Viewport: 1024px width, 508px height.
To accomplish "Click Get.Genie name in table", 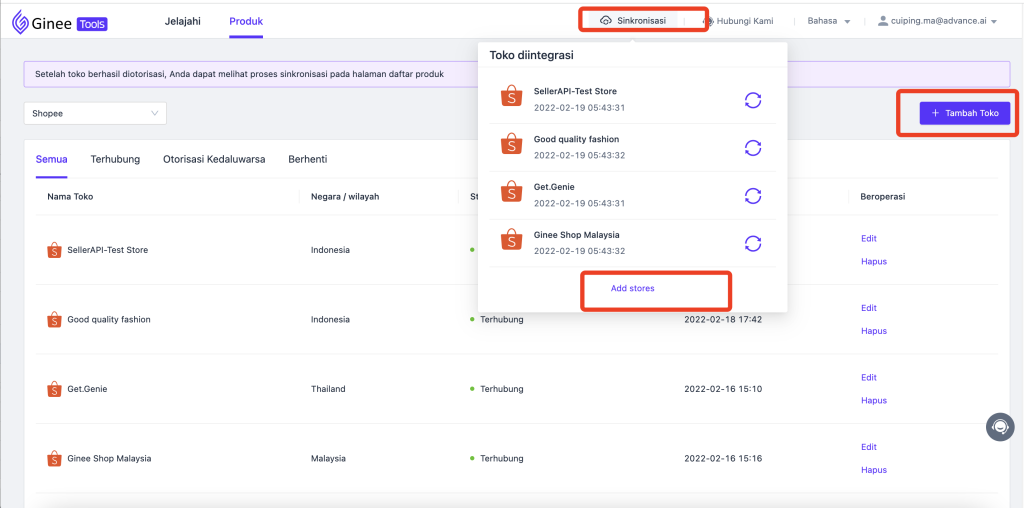I will click(88, 389).
